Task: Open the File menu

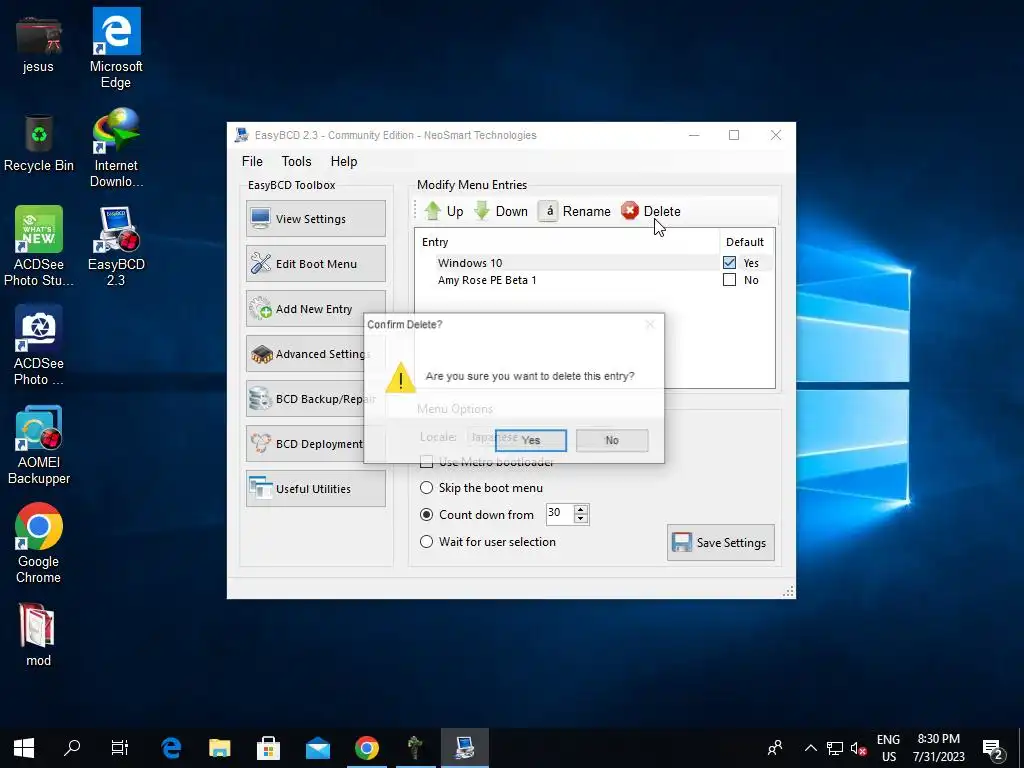Action: (x=252, y=161)
